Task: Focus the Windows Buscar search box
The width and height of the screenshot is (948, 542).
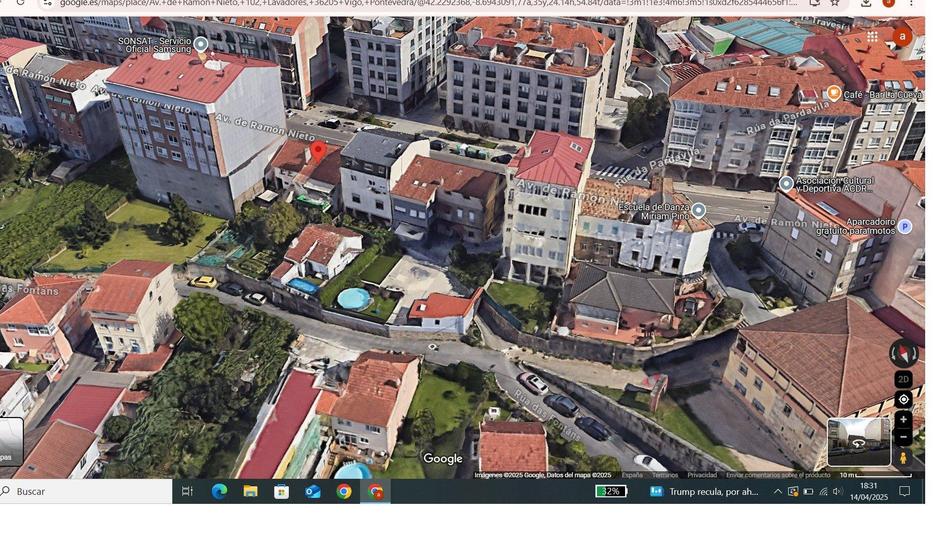Action: pos(85,491)
